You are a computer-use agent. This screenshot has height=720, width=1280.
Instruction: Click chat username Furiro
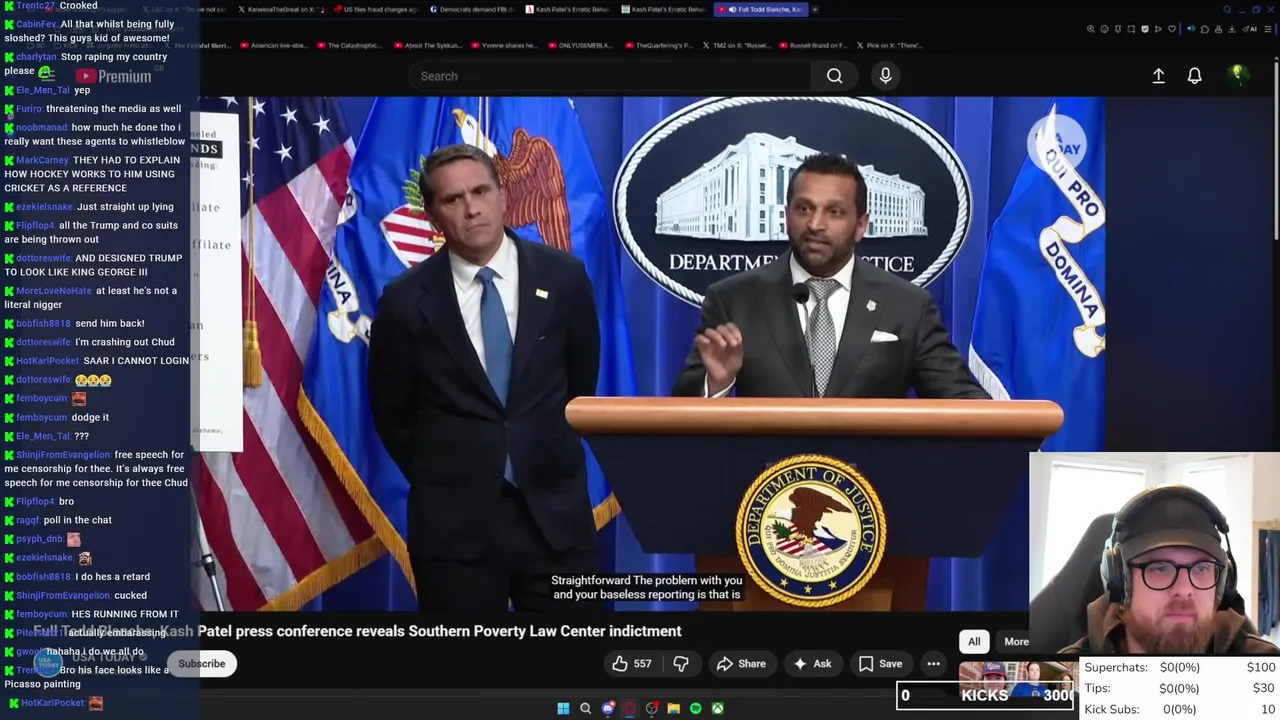coord(29,109)
